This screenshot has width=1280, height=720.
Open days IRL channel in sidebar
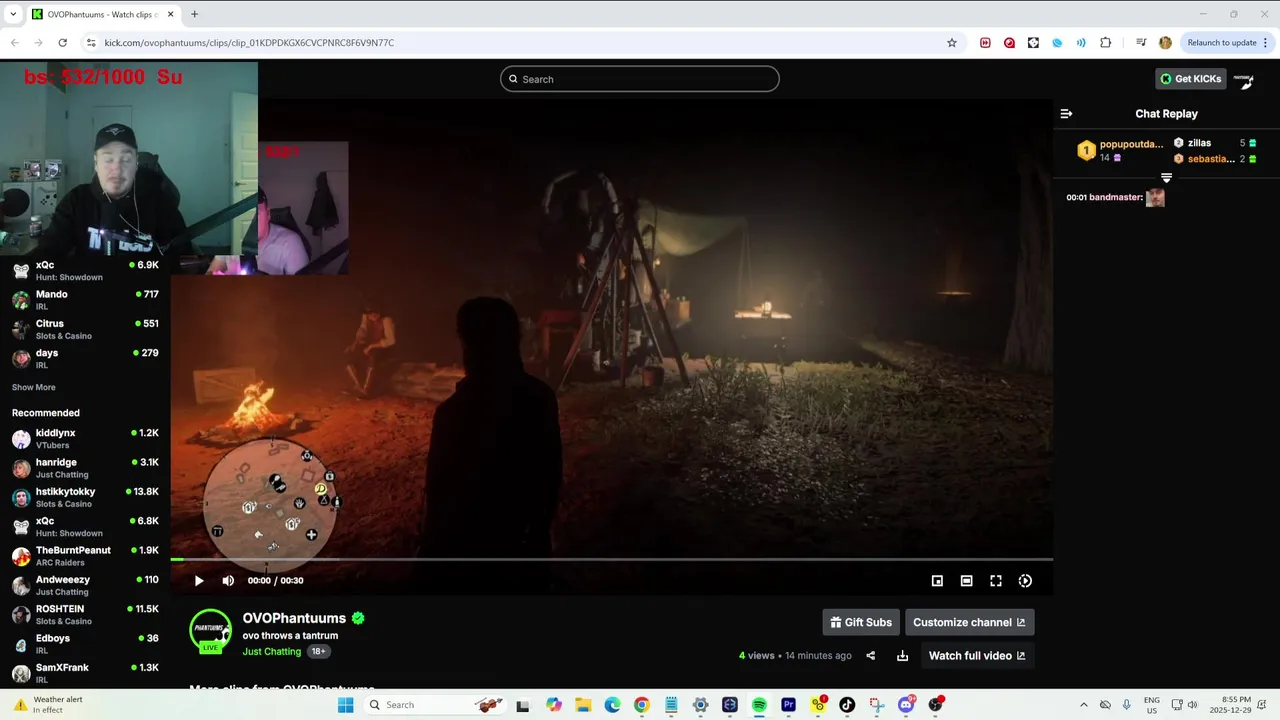[x=85, y=358]
